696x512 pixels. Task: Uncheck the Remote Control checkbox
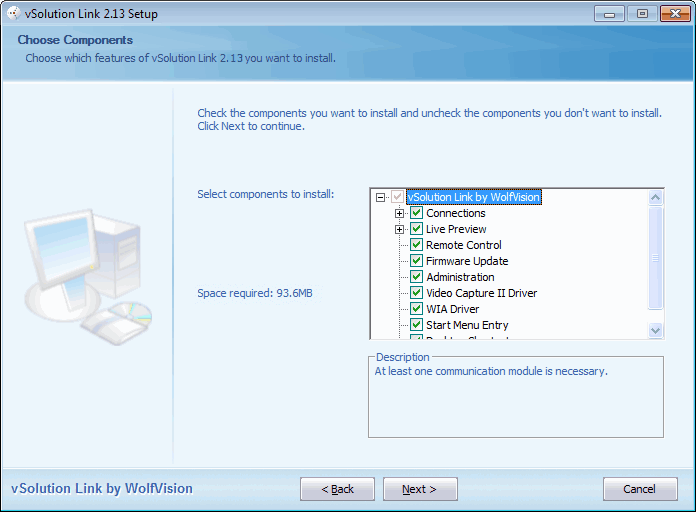(416, 245)
